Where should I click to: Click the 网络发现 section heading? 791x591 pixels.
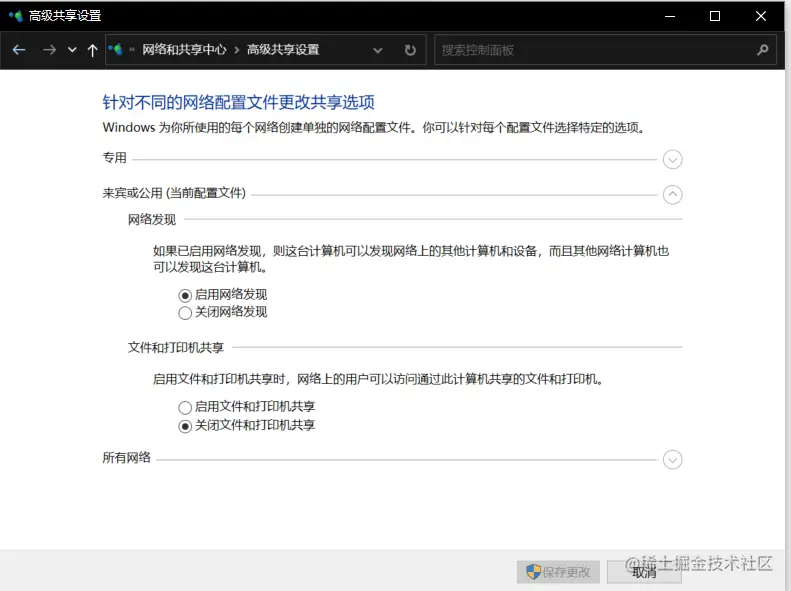pyautogui.click(x=152, y=219)
